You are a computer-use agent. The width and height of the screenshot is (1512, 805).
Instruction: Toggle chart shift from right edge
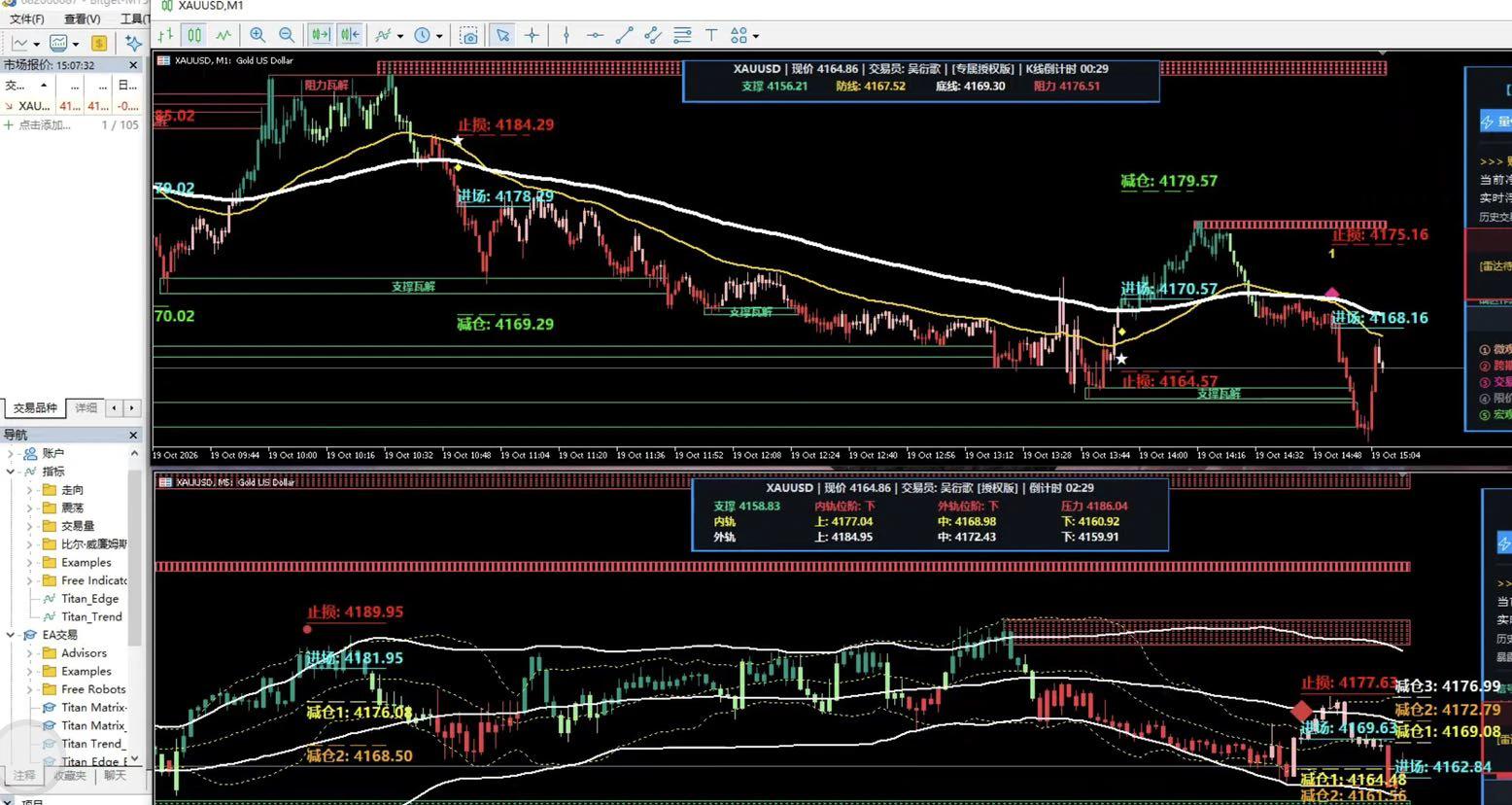(350, 35)
